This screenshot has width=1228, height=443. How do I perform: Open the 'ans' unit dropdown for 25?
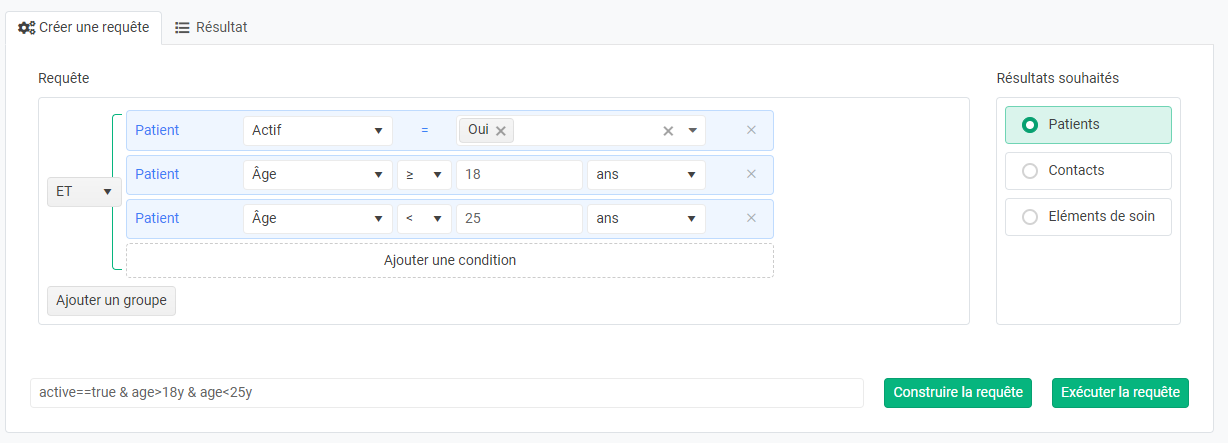click(x=646, y=219)
